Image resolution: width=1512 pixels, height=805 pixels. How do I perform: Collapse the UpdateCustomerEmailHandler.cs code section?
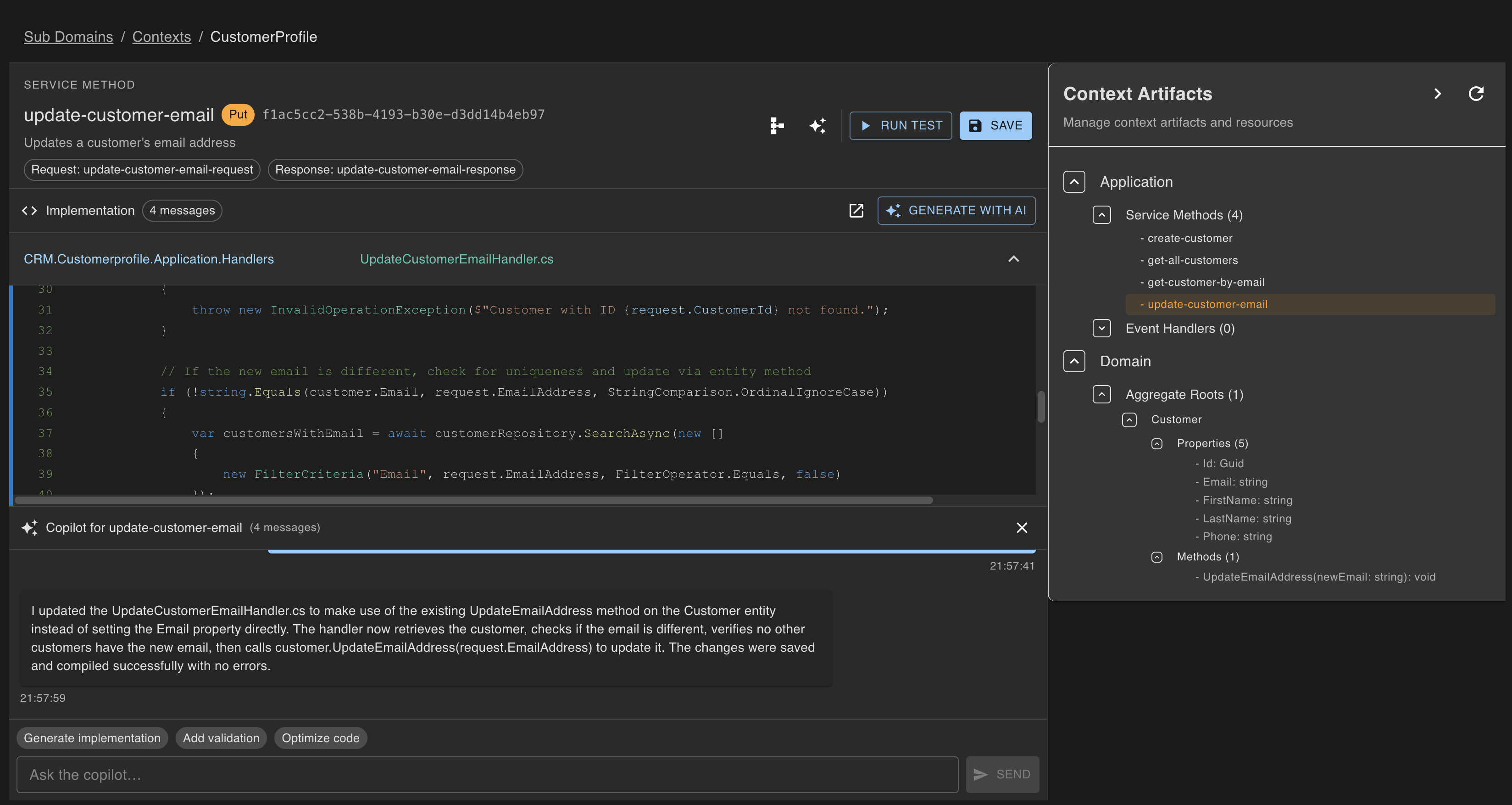[x=1014, y=258]
